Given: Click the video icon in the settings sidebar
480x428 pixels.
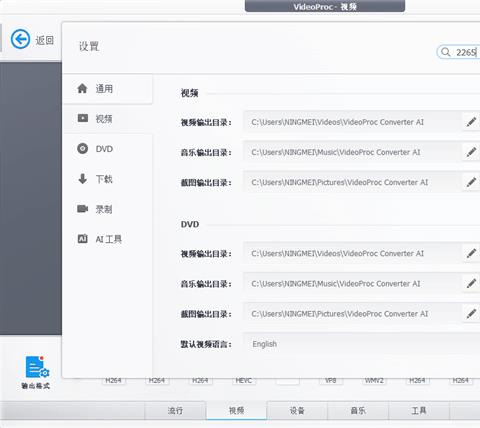Looking at the screenshot, I should (83, 118).
